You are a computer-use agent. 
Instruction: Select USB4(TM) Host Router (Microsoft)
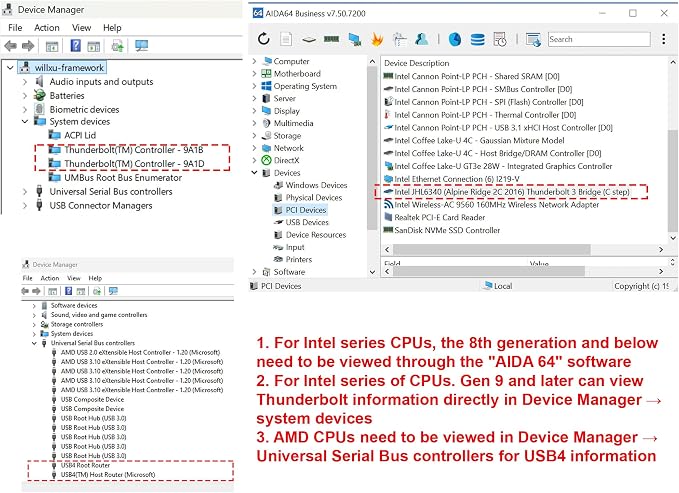tap(108, 474)
